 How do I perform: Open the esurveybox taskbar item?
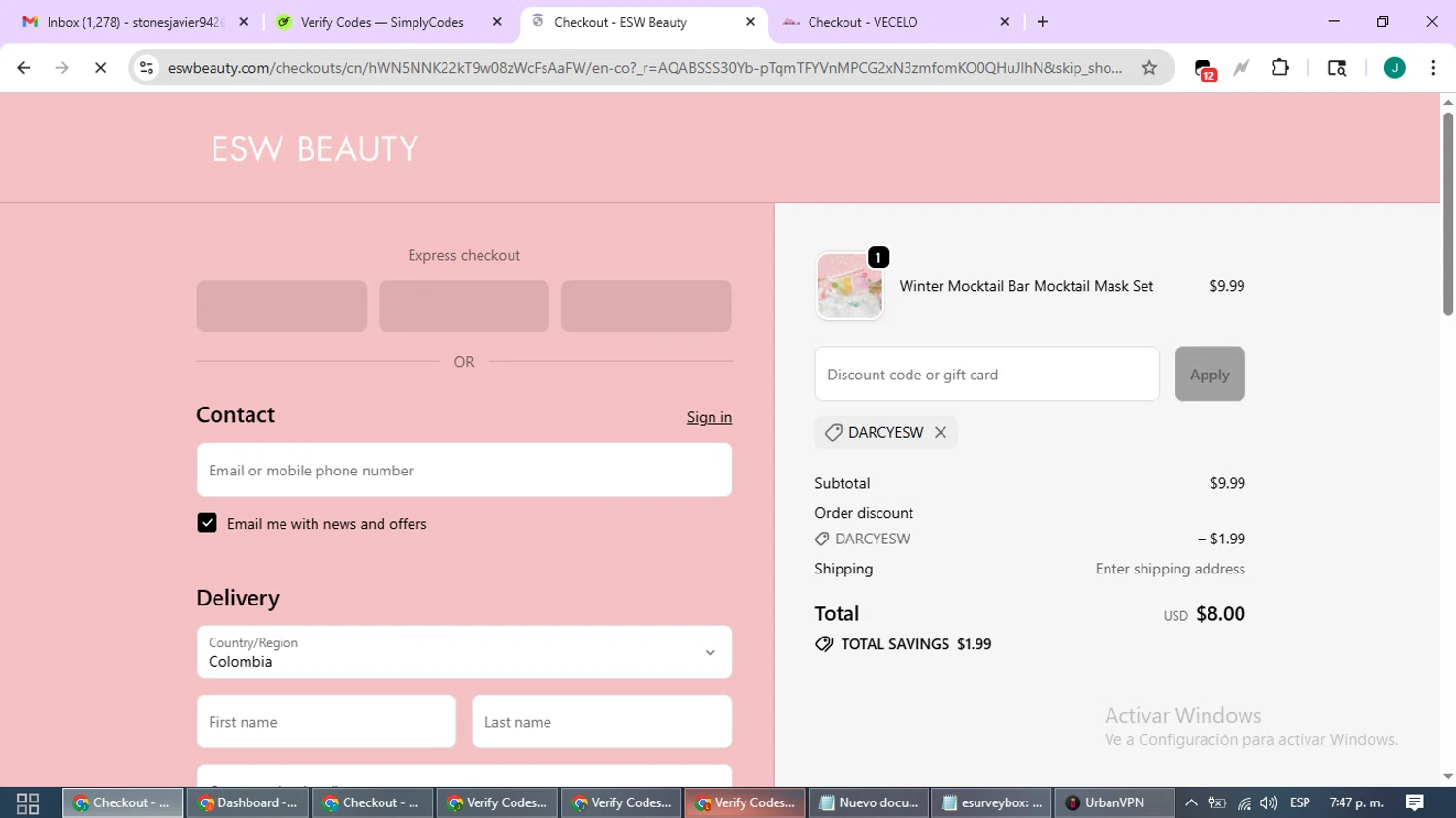click(992, 803)
